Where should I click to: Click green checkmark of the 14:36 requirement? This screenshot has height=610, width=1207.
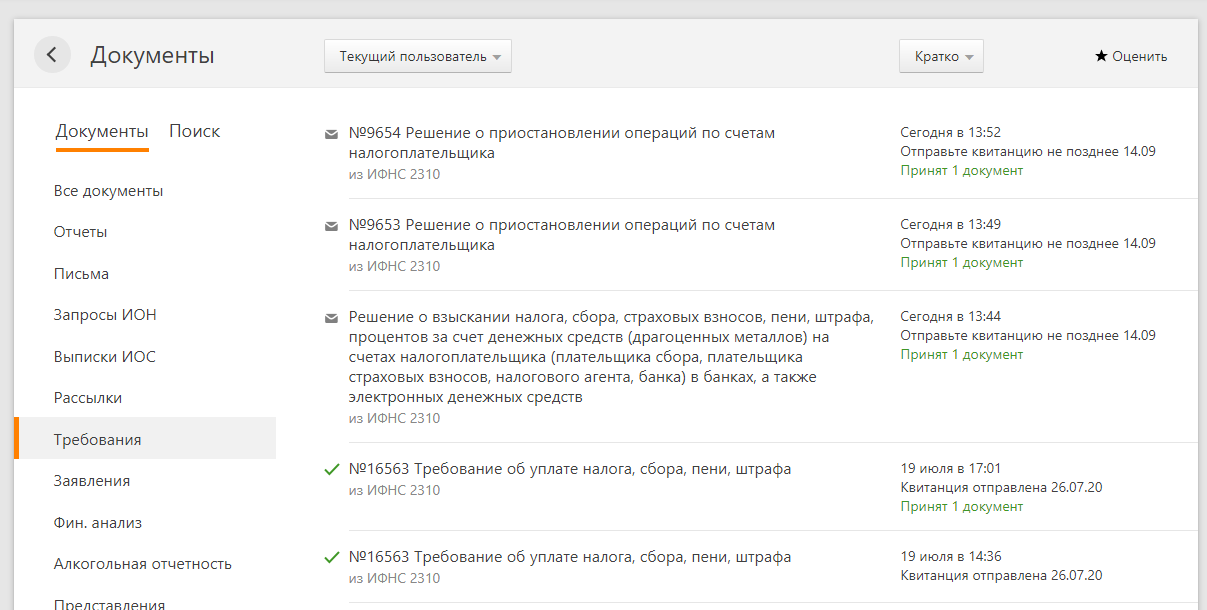pos(332,557)
